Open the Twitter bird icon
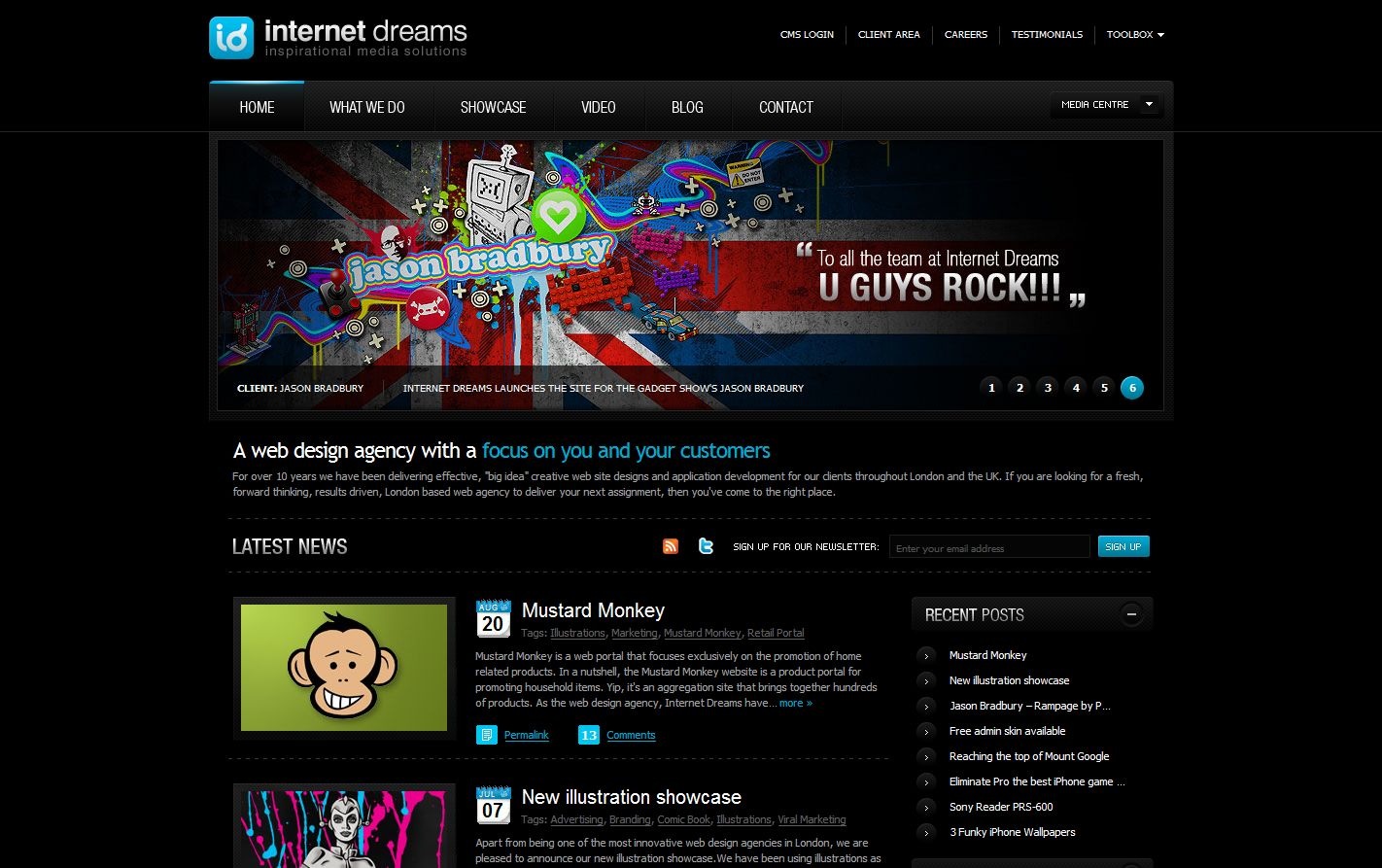Image resolution: width=1382 pixels, height=868 pixels. click(x=707, y=546)
